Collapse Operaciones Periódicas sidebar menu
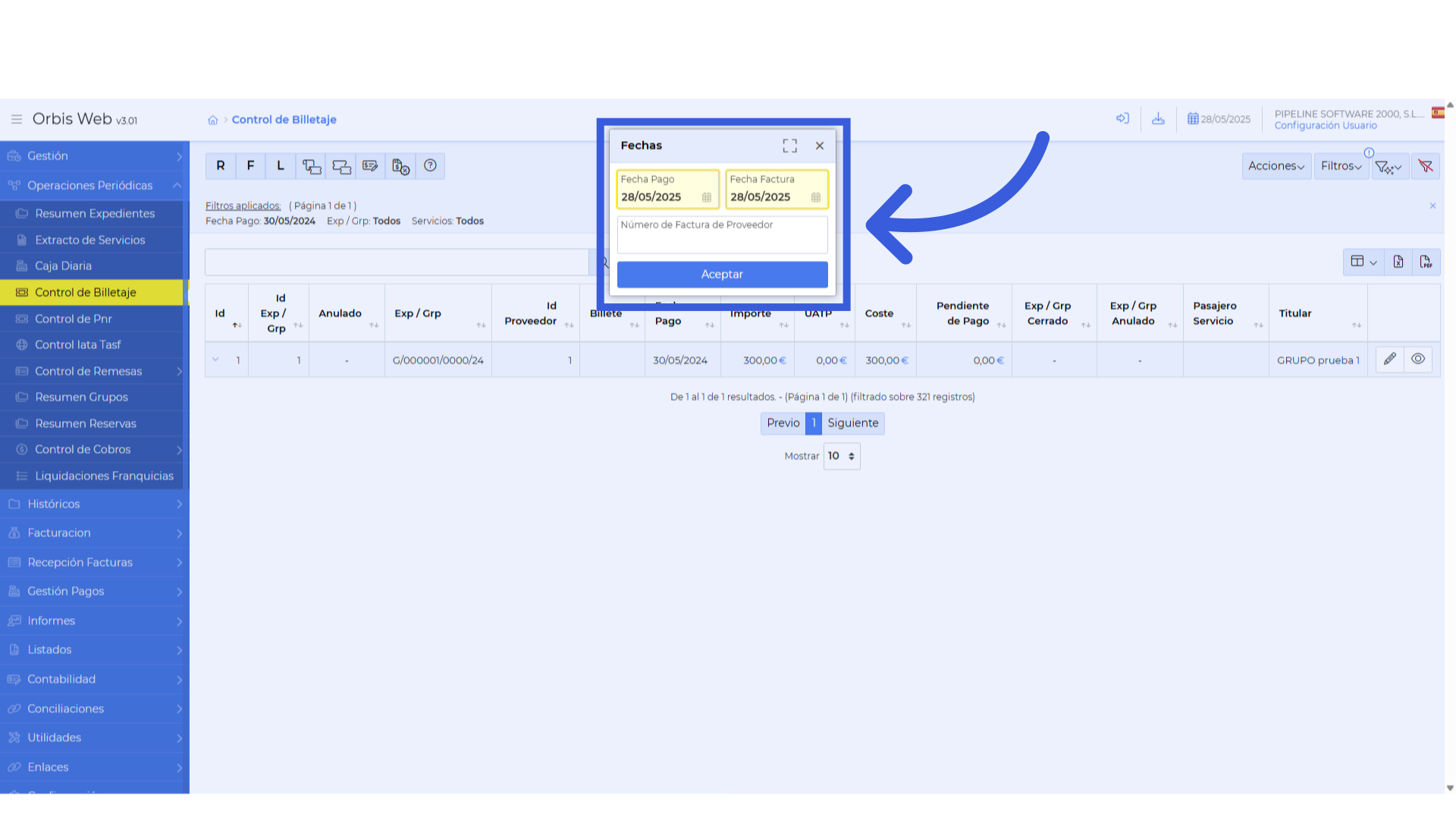Image resolution: width=1456 pixels, height=819 pixels. click(95, 185)
